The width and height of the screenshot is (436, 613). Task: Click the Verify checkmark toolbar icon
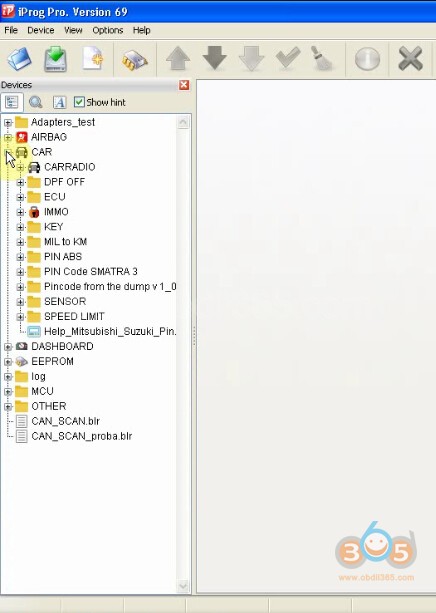click(288, 59)
